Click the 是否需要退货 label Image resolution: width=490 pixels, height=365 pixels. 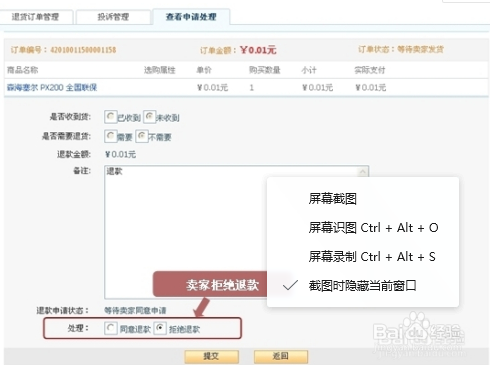[x=66, y=136]
